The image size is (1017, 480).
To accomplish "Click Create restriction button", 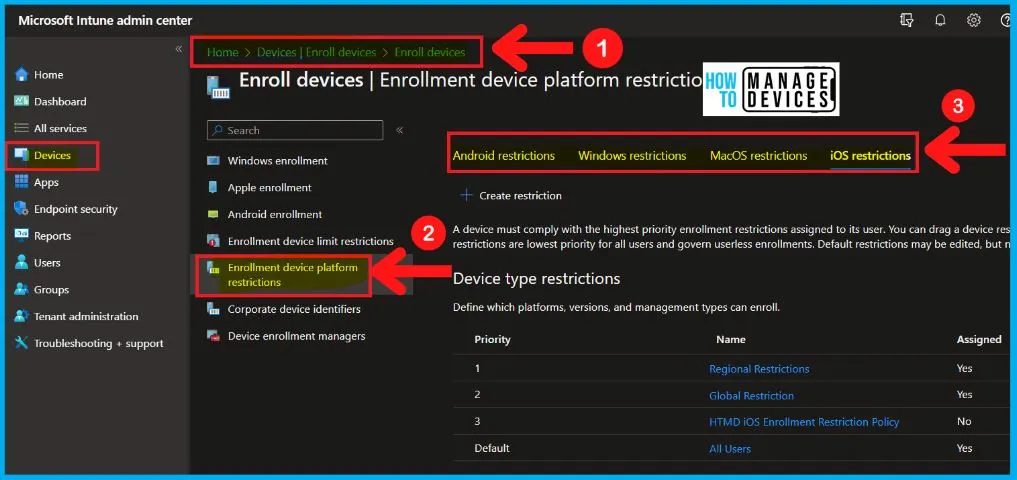I will point(510,195).
